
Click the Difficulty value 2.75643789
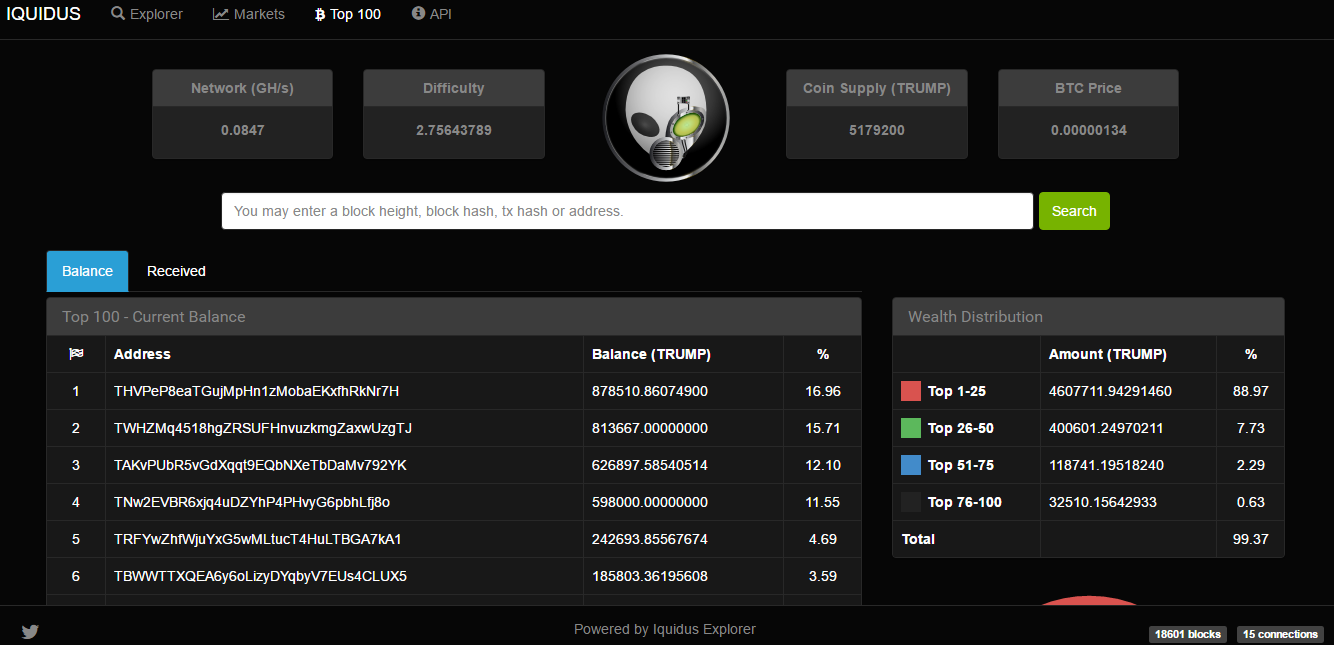[x=454, y=130]
